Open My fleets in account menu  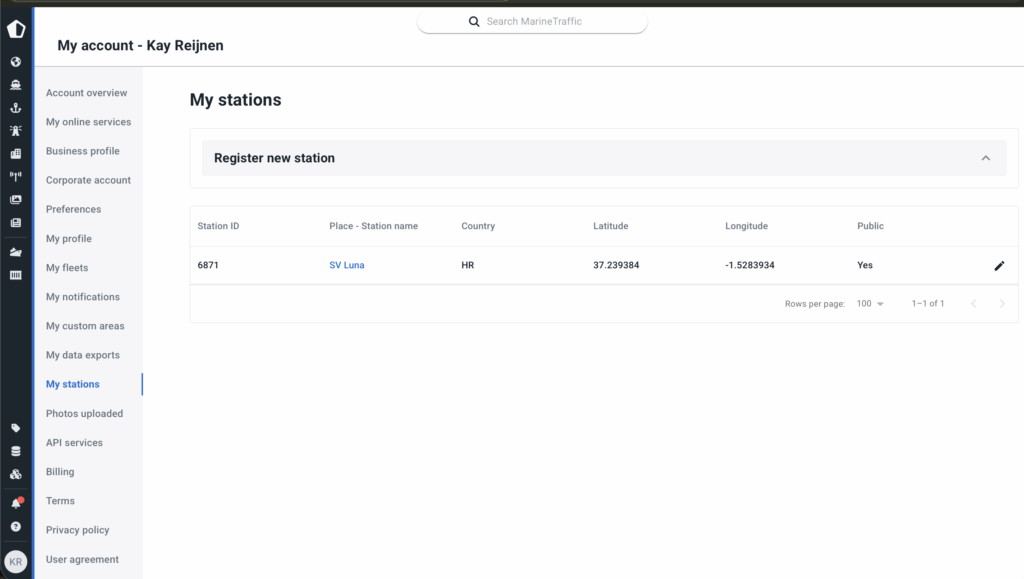click(x=67, y=268)
